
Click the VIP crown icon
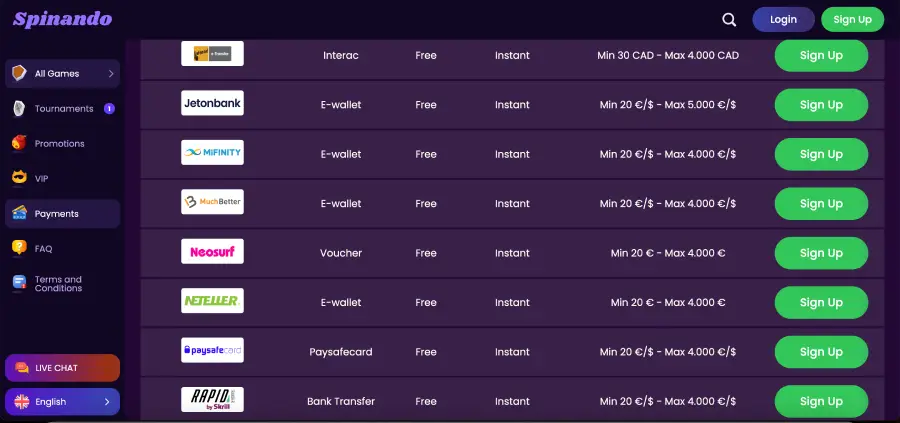click(x=19, y=178)
